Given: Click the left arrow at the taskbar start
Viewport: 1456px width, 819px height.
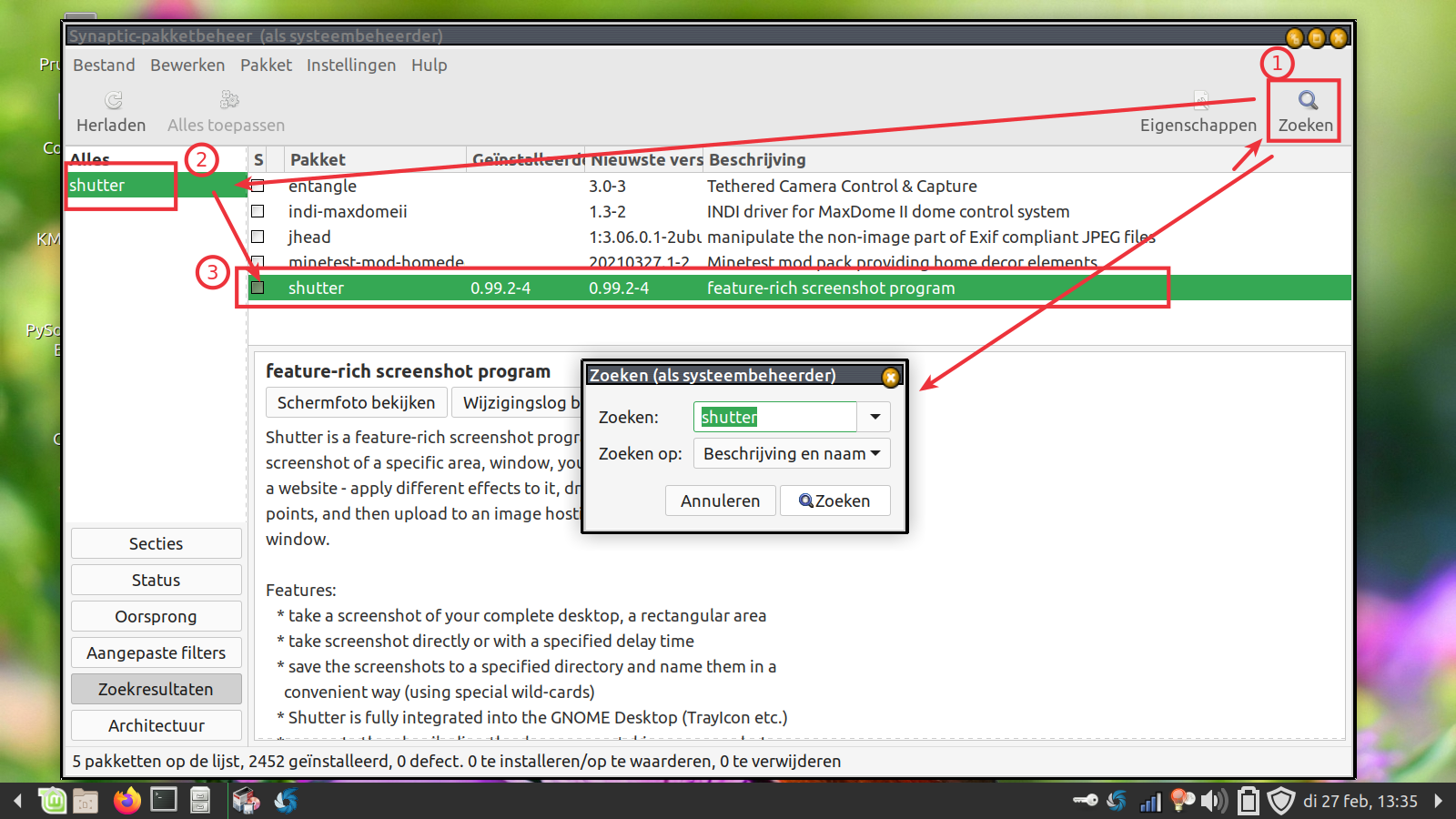Looking at the screenshot, I should [17, 801].
